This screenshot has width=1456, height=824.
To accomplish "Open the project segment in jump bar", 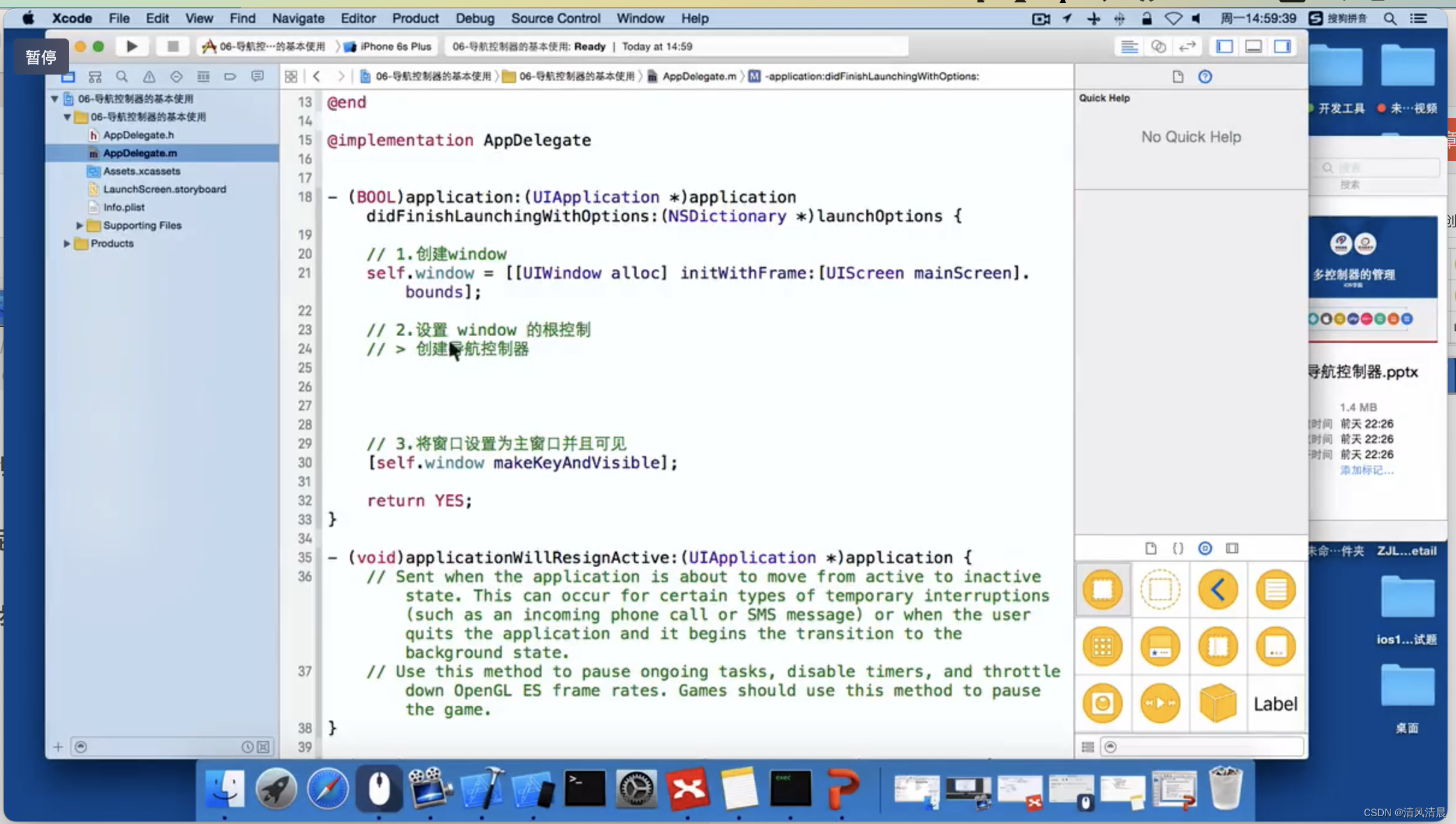I will coord(425,76).
